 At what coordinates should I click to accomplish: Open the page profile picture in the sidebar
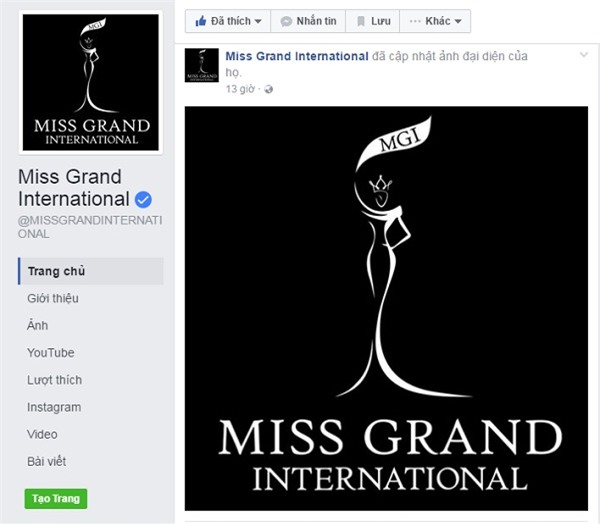click(x=91, y=82)
